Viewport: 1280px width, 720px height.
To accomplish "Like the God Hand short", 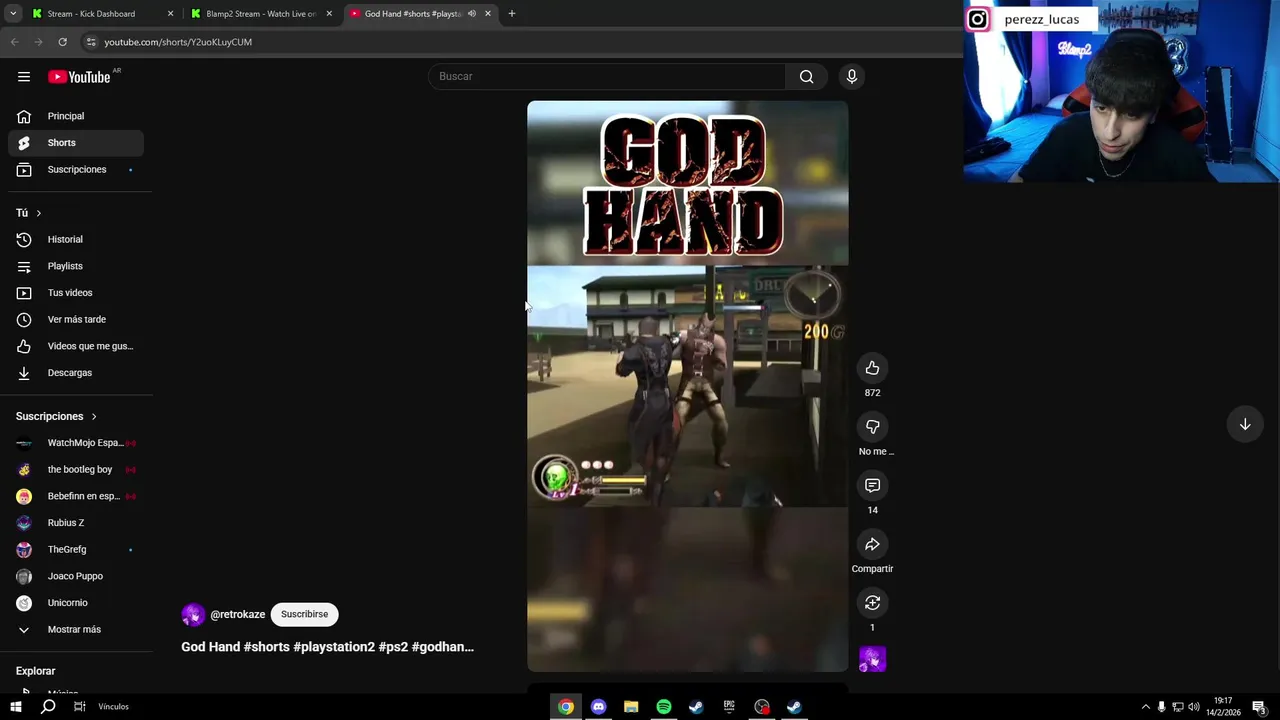I will [872, 368].
